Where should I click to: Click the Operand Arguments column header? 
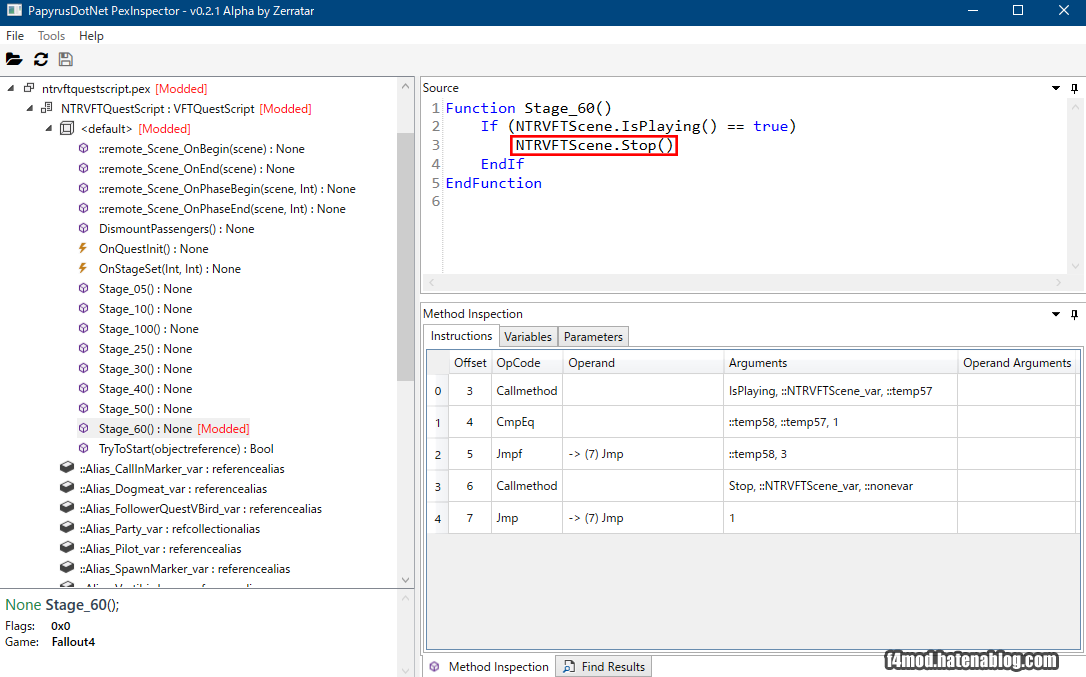1017,363
